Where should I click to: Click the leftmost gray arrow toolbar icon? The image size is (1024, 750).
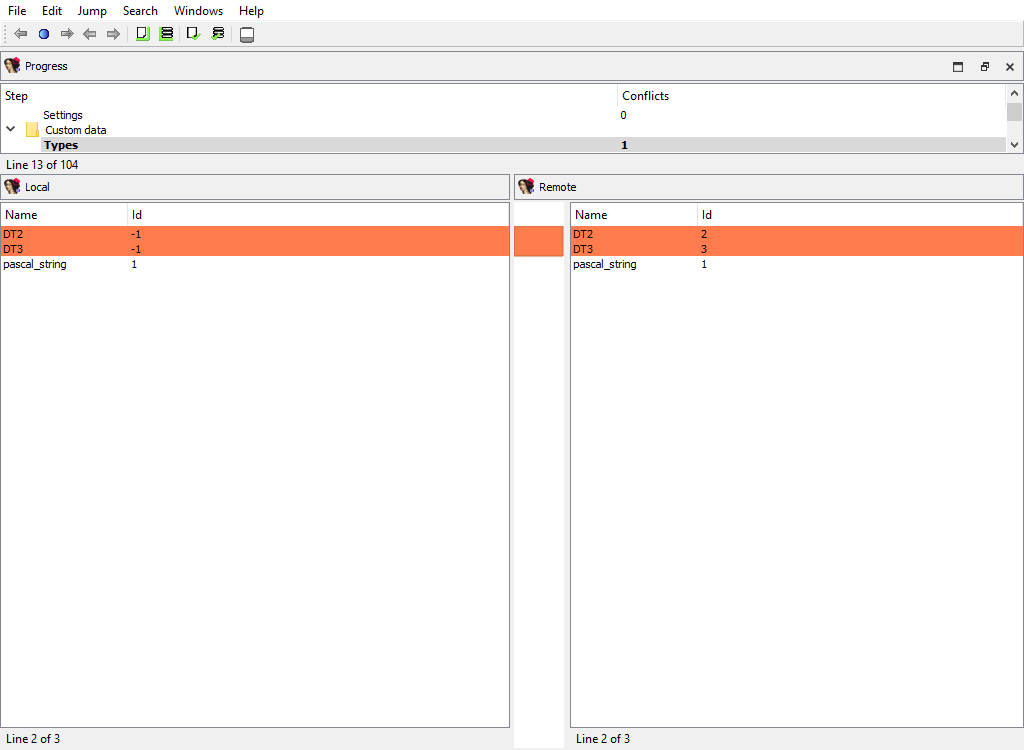pos(20,34)
